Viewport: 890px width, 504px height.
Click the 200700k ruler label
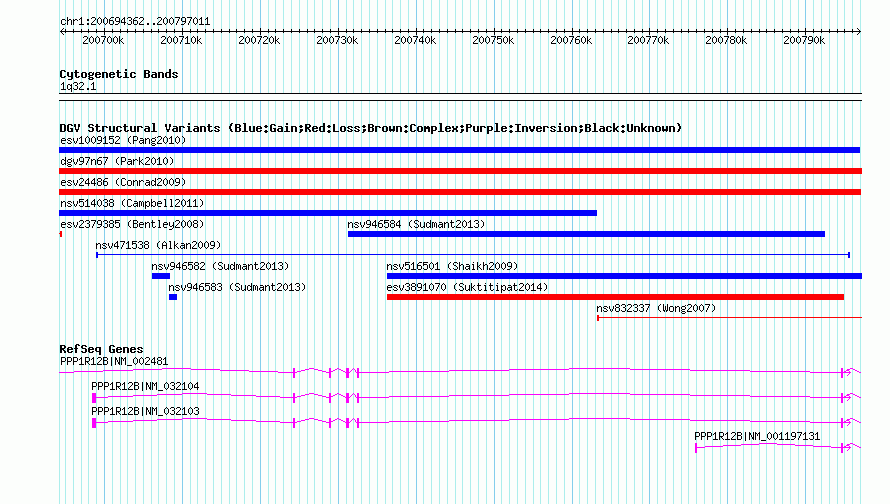pos(103,40)
